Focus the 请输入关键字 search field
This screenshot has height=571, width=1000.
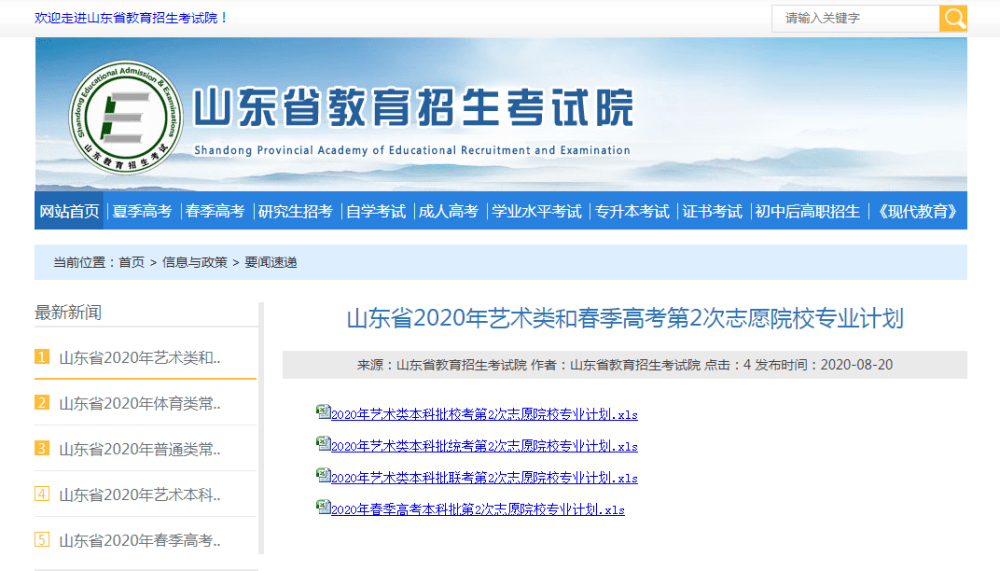tap(855, 19)
